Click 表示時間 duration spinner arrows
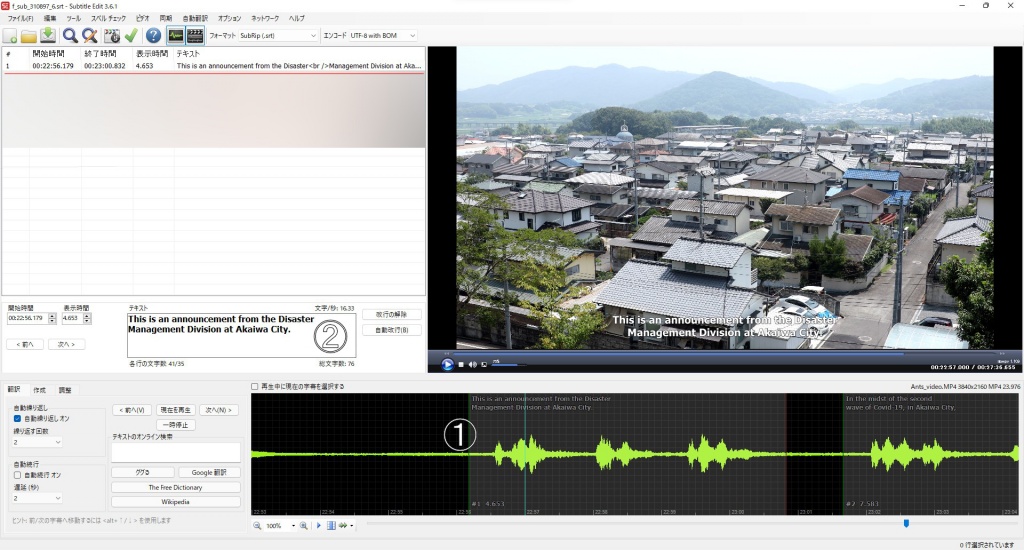 pos(87,319)
